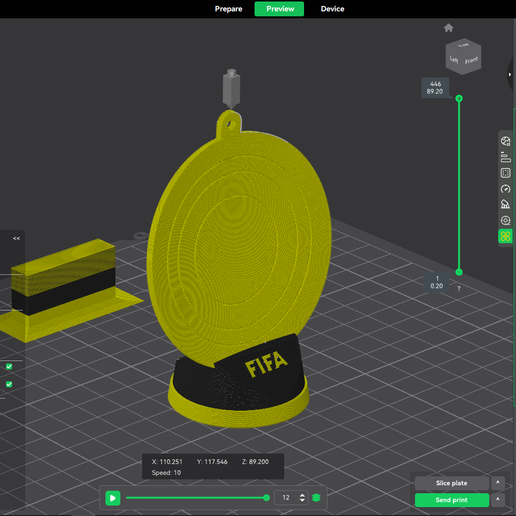Select the Preview tab
516x516 pixels.
(x=279, y=9)
